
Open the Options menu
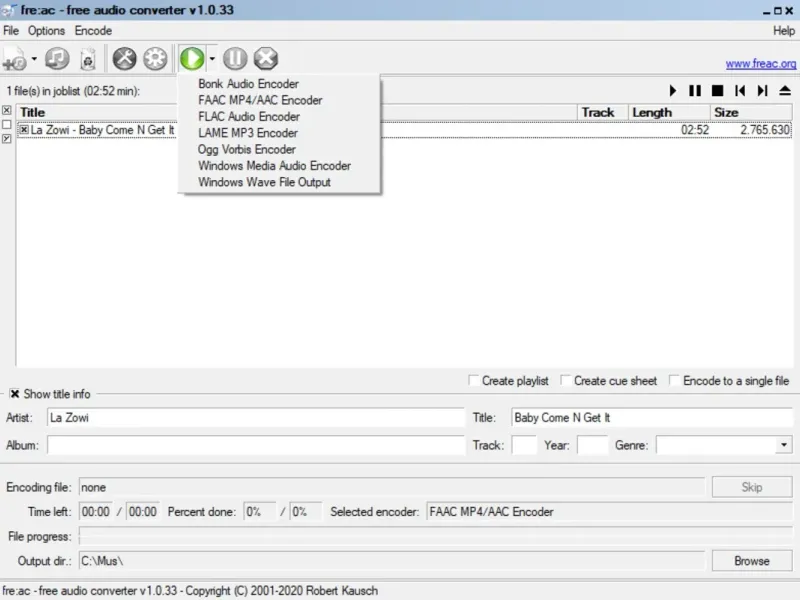pyautogui.click(x=46, y=31)
